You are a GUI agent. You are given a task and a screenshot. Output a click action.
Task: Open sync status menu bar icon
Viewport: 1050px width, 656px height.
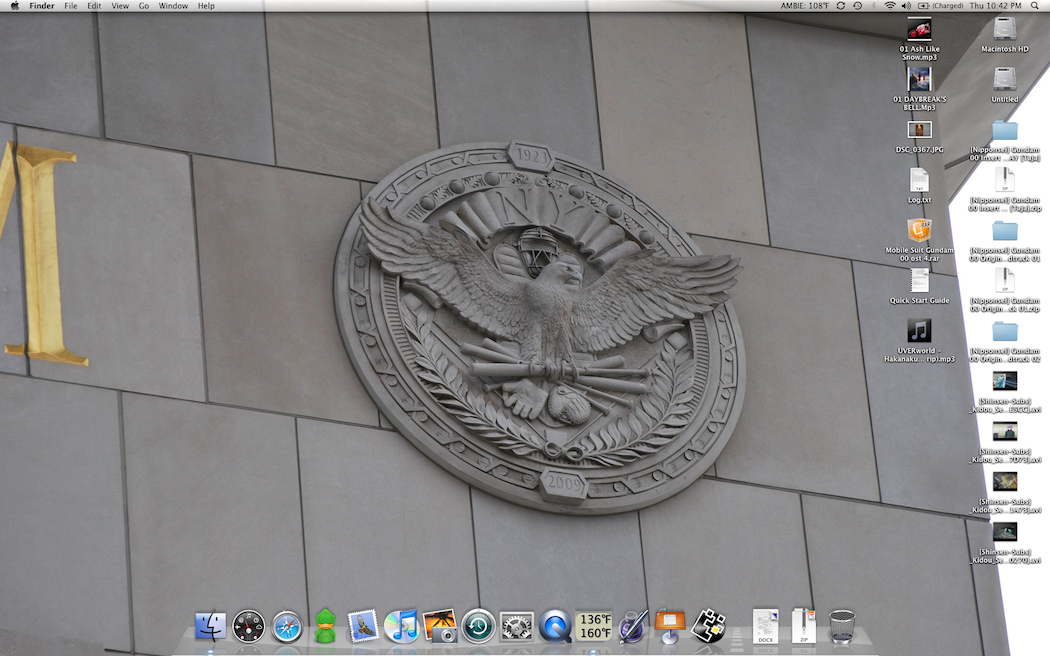click(841, 5)
